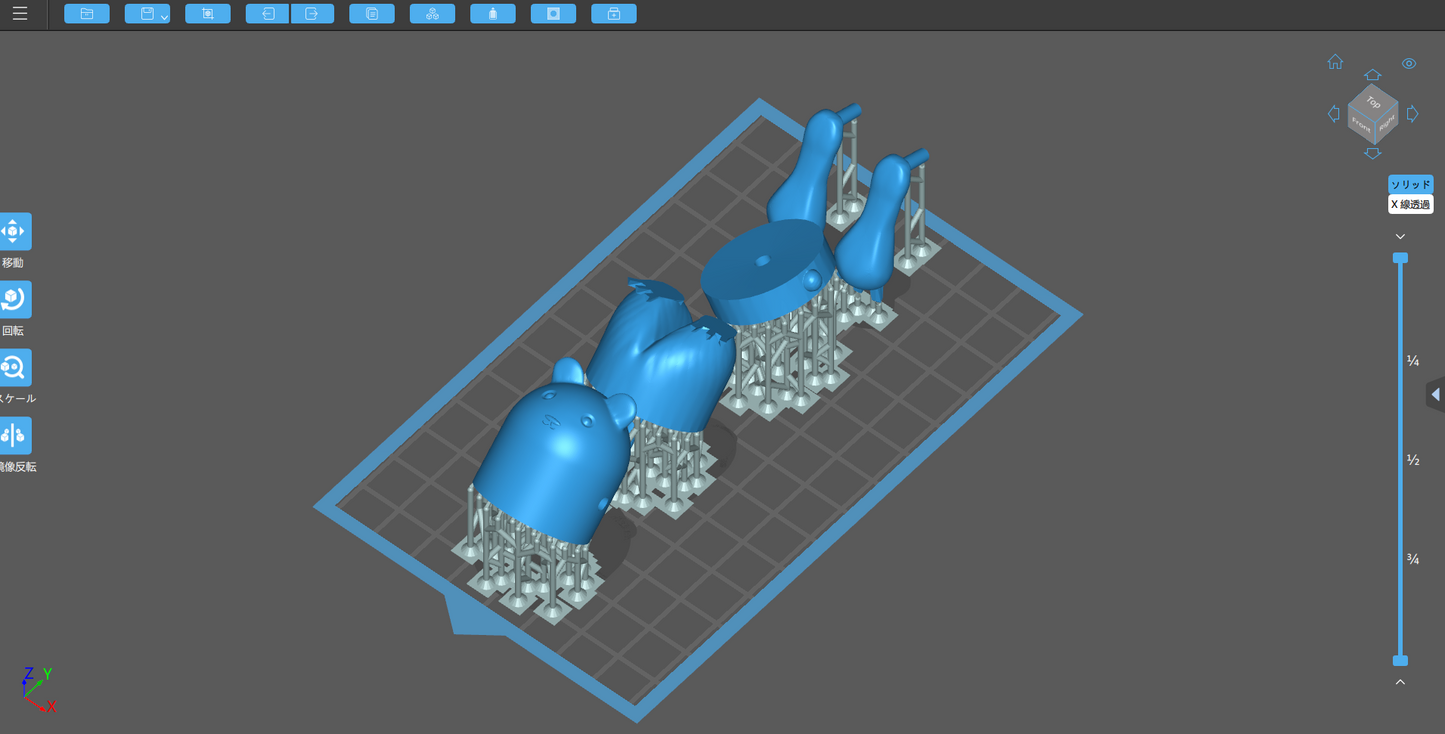Click the upward chevron below layer slider
Viewport: 1445px width, 734px height.
pos(1400,682)
